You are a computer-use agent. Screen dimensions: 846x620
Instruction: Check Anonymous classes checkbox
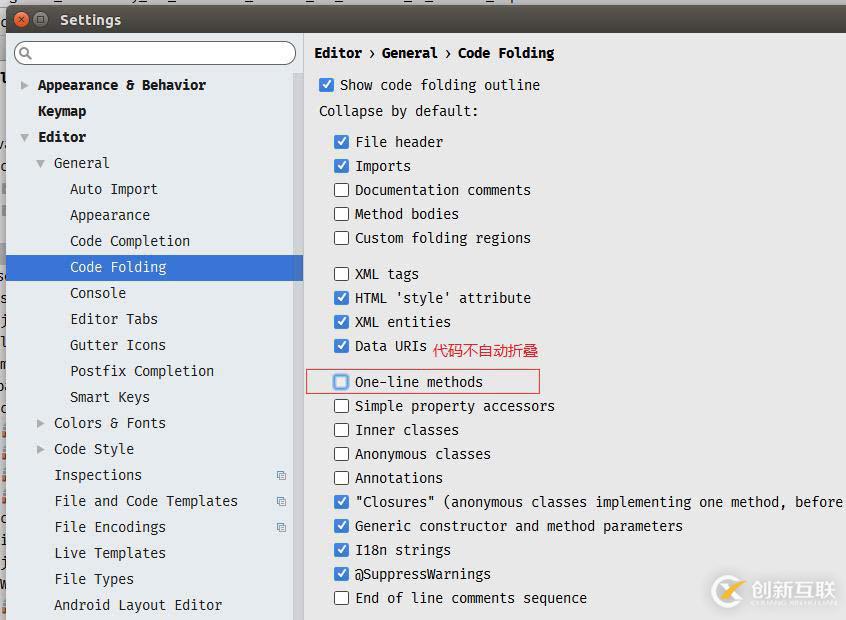[x=342, y=454]
